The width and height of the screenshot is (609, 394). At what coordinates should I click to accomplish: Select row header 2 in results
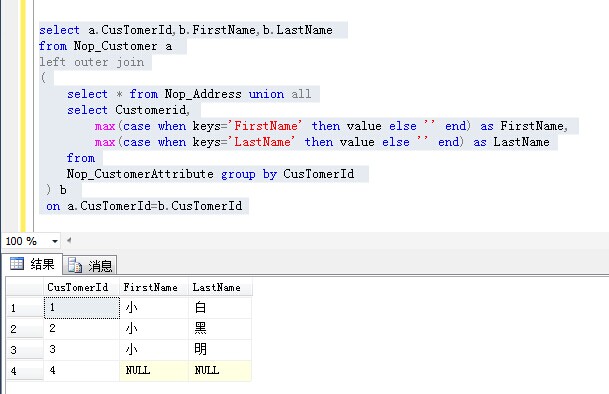coord(25,329)
